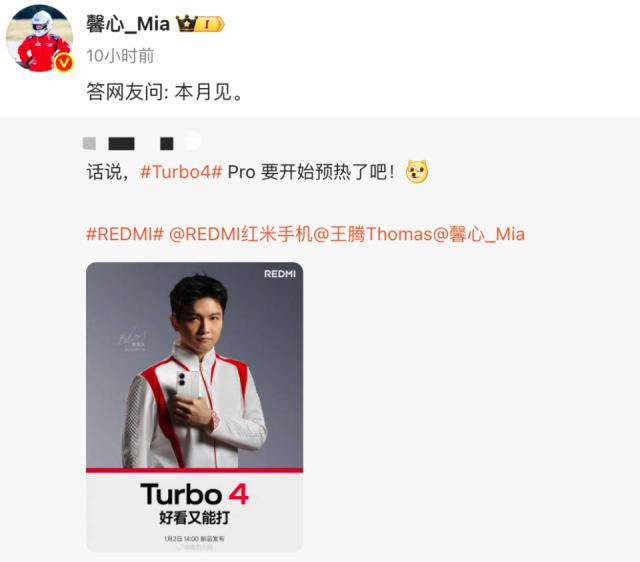The image size is (640, 562).
Task: Visit @REDMI红米手机 mention
Action: point(241,234)
